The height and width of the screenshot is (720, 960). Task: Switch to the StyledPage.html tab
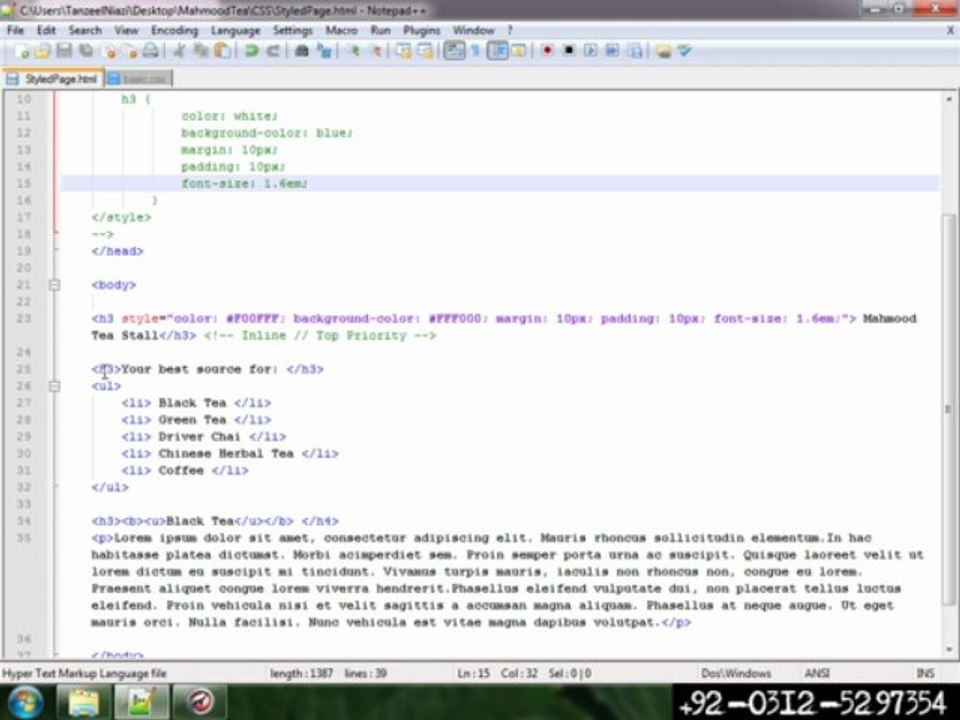click(x=53, y=79)
